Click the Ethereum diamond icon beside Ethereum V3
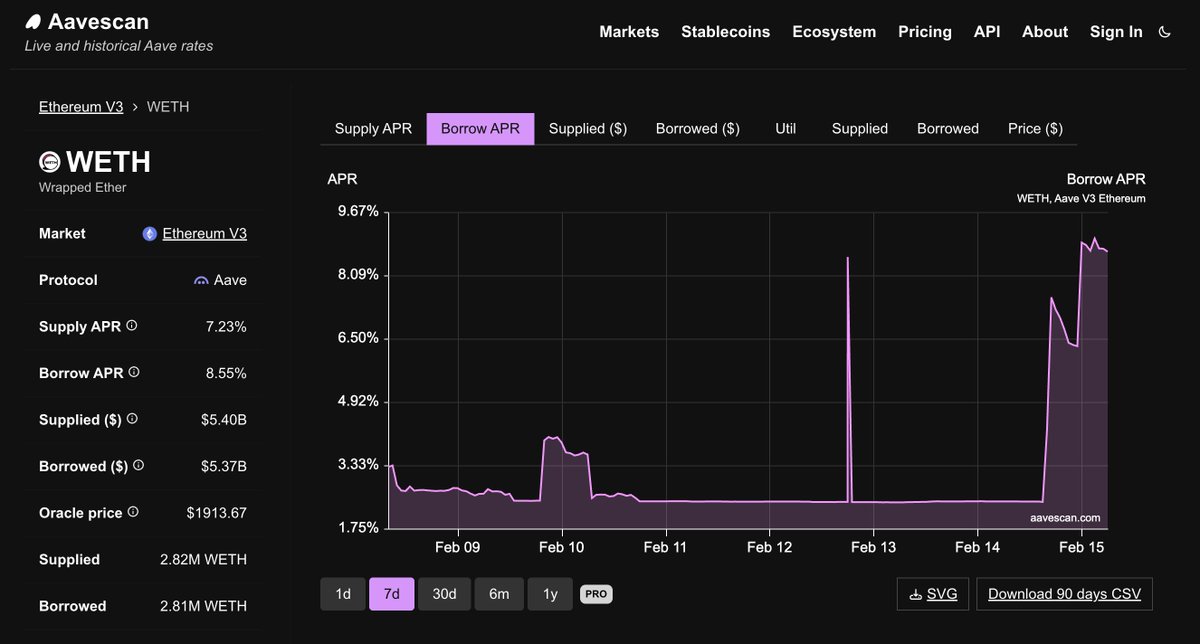The height and width of the screenshot is (644, 1200). (x=150, y=234)
